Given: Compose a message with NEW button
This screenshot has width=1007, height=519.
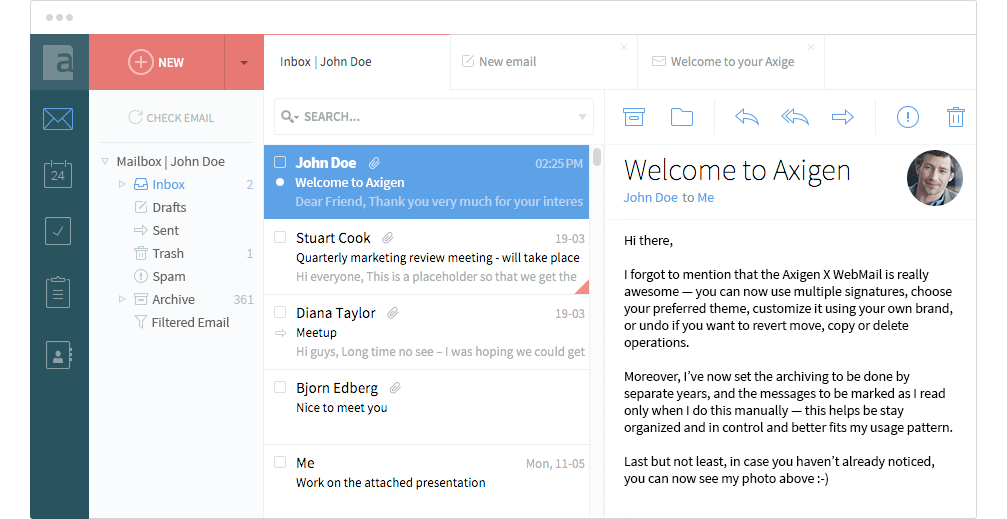Looking at the screenshot, I should (157, 62).
